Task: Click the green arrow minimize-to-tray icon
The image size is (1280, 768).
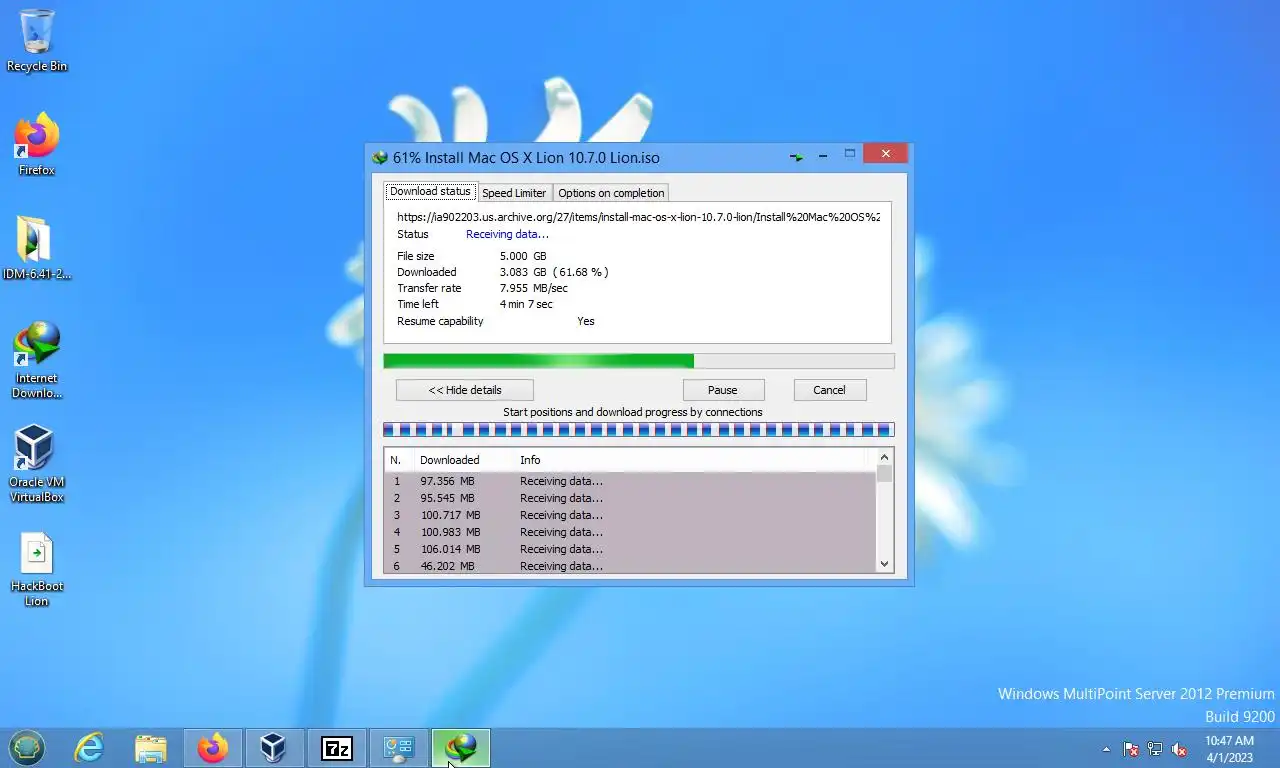Action: click(797, 157)
